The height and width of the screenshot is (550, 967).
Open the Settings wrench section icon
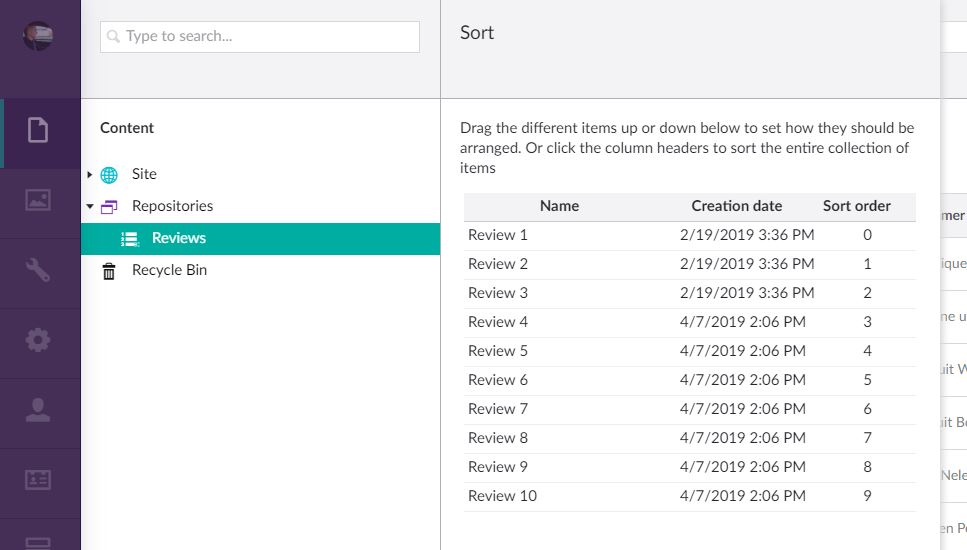pyautogui.click(x=38, y=270)
